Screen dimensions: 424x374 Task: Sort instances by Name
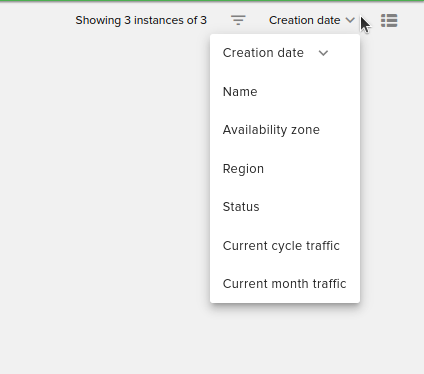285,92
